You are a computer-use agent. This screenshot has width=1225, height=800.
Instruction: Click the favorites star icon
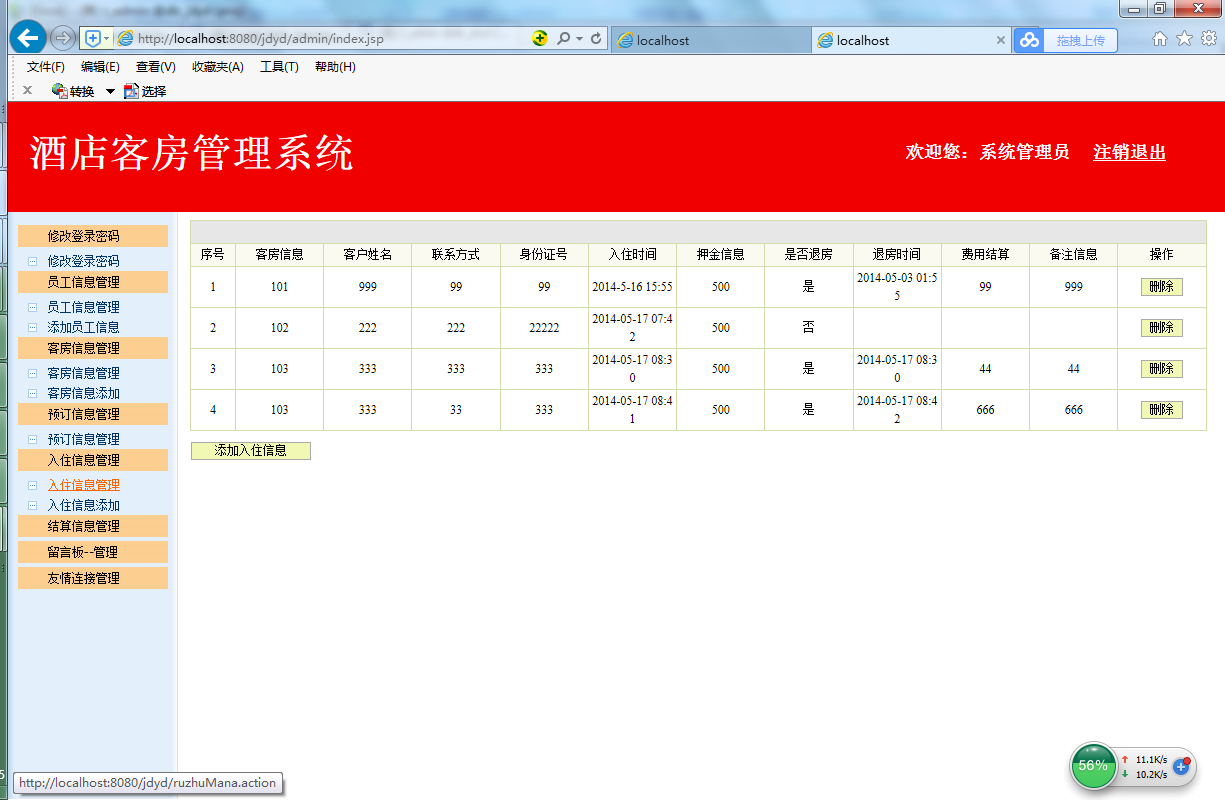point(1184,39)
